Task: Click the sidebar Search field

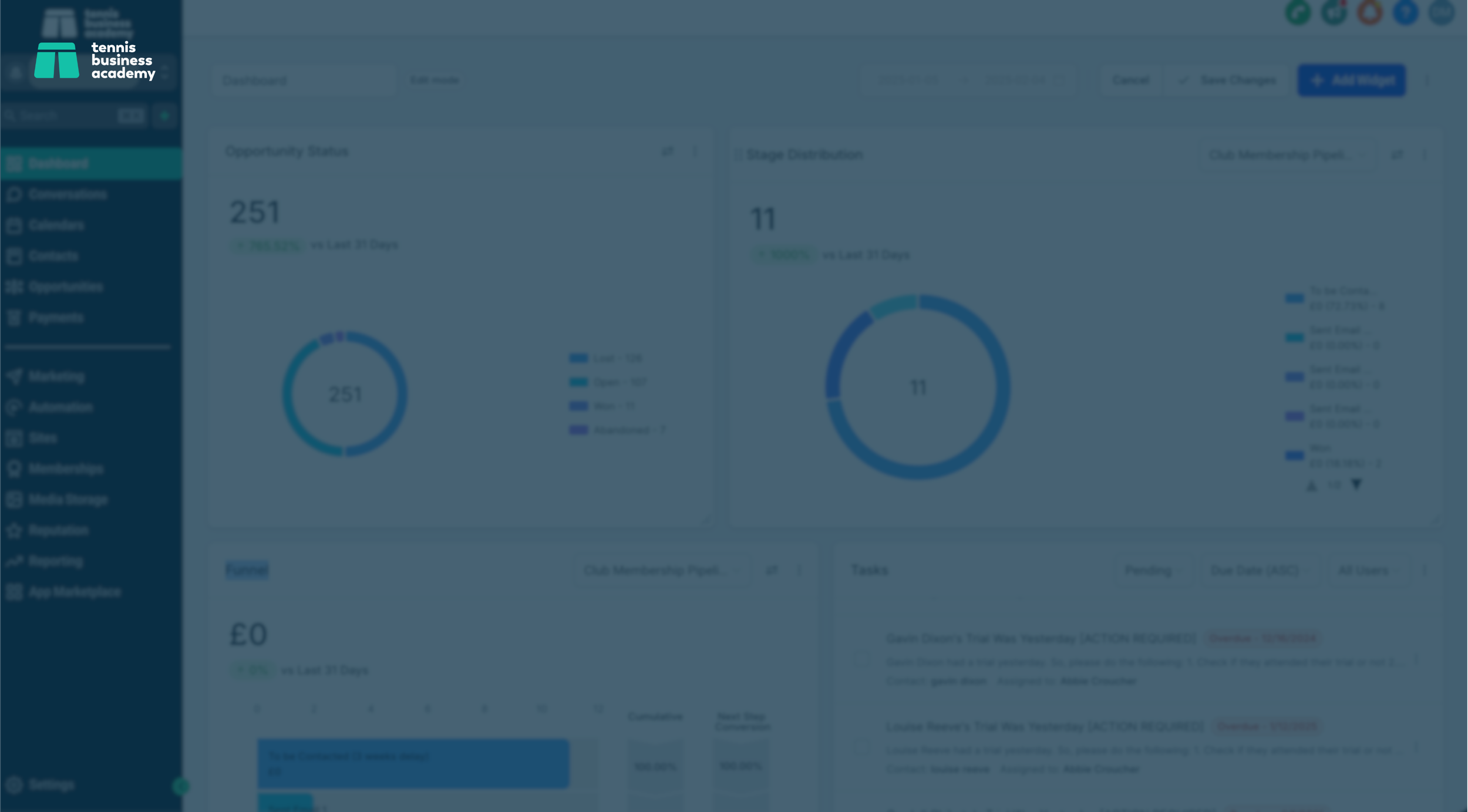Action: click(62, 116)
